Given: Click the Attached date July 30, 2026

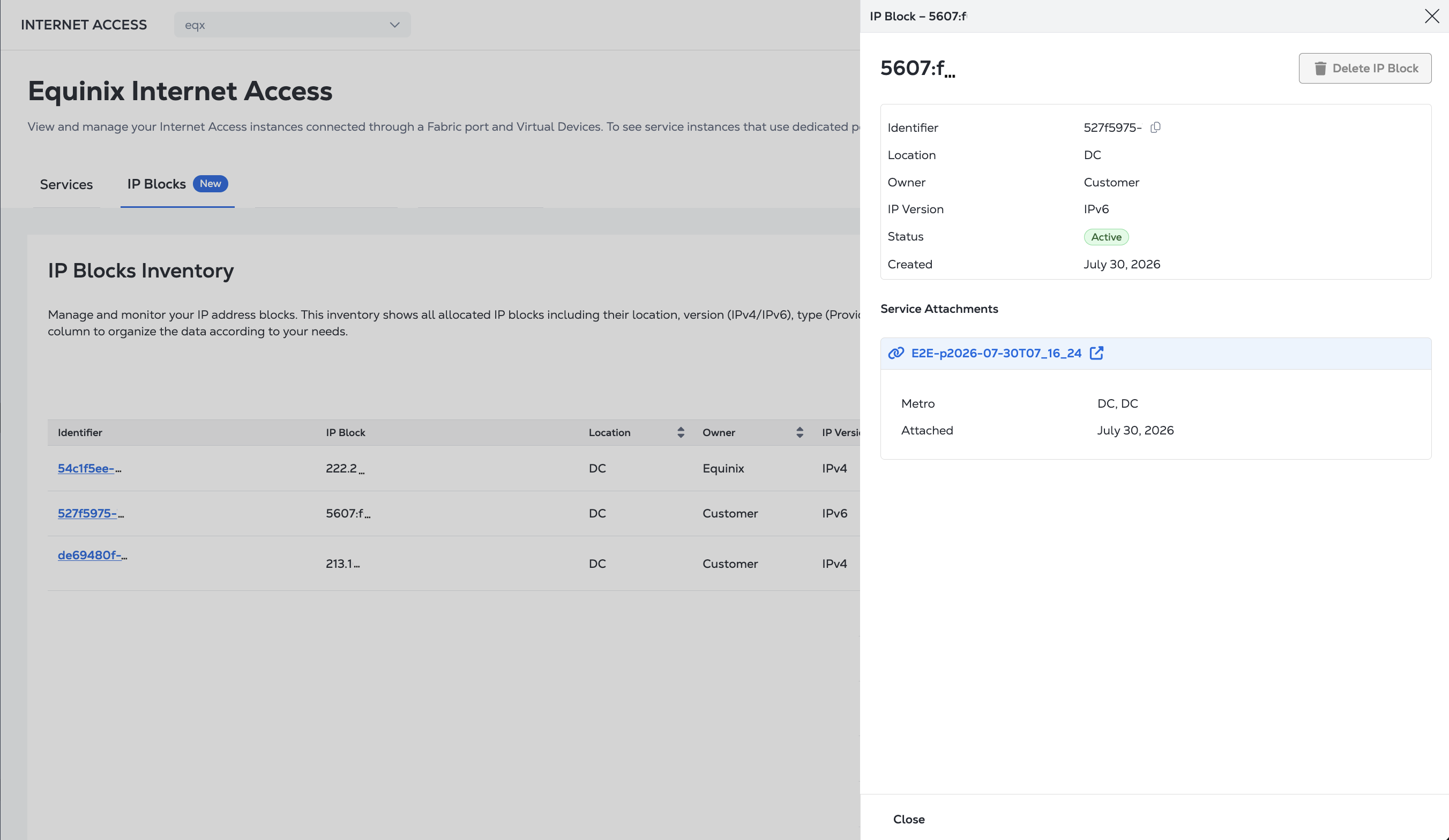Looking at the screenshot, I should click(1135, 431).
